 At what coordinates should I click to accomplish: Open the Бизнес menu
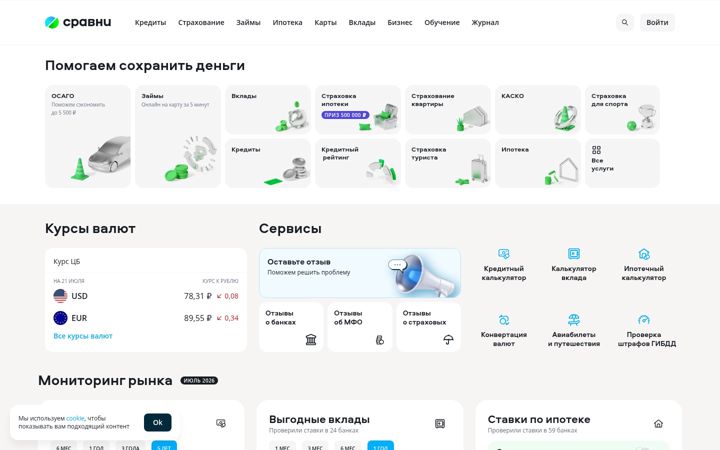coord(399,22)
